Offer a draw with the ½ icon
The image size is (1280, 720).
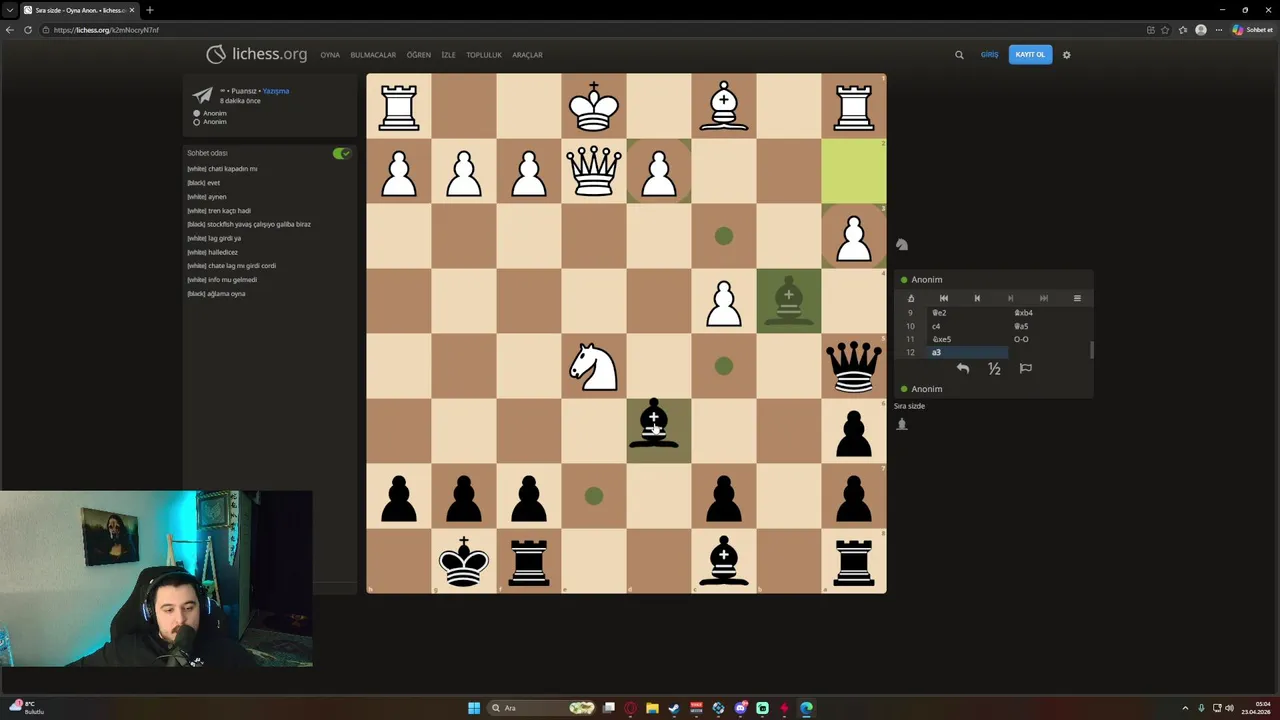(x=994, y=369)
